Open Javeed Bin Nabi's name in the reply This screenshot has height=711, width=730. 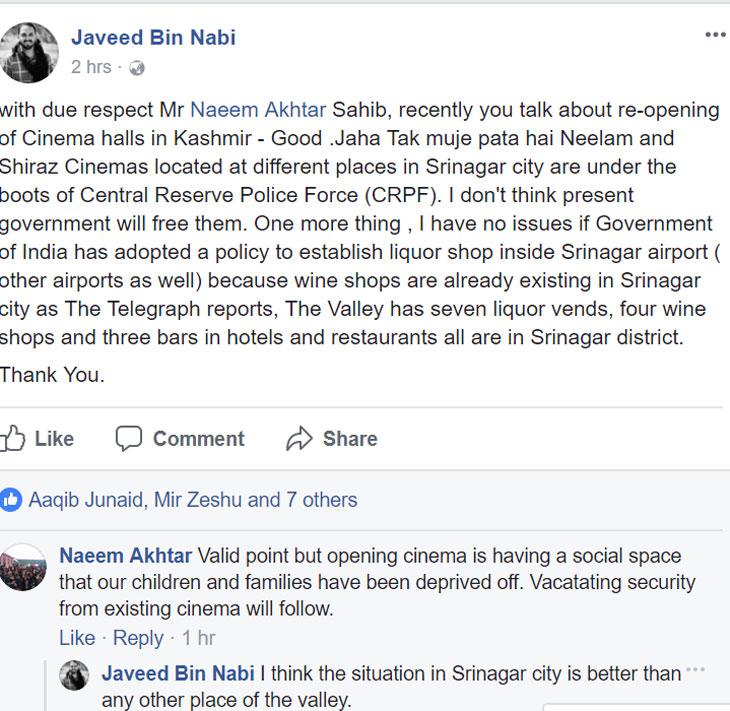[178, 673]
